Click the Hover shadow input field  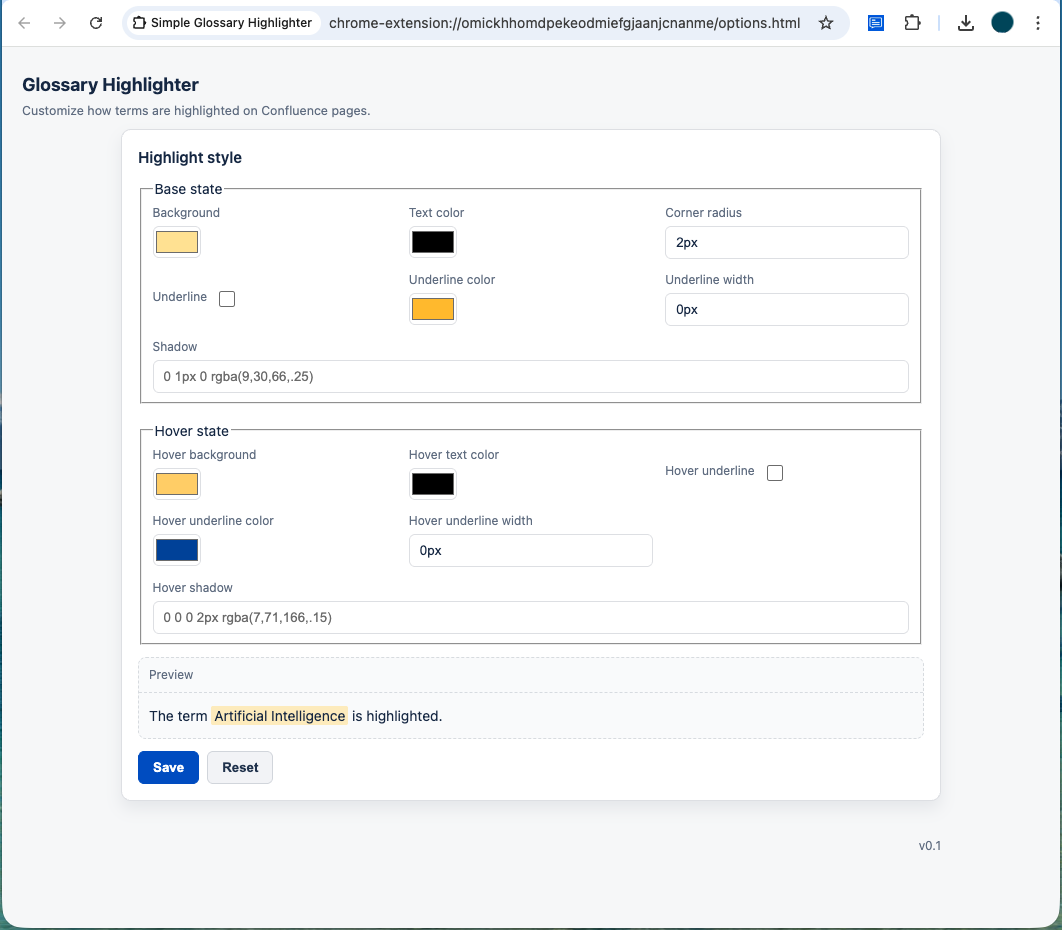(x=530, y=617)
